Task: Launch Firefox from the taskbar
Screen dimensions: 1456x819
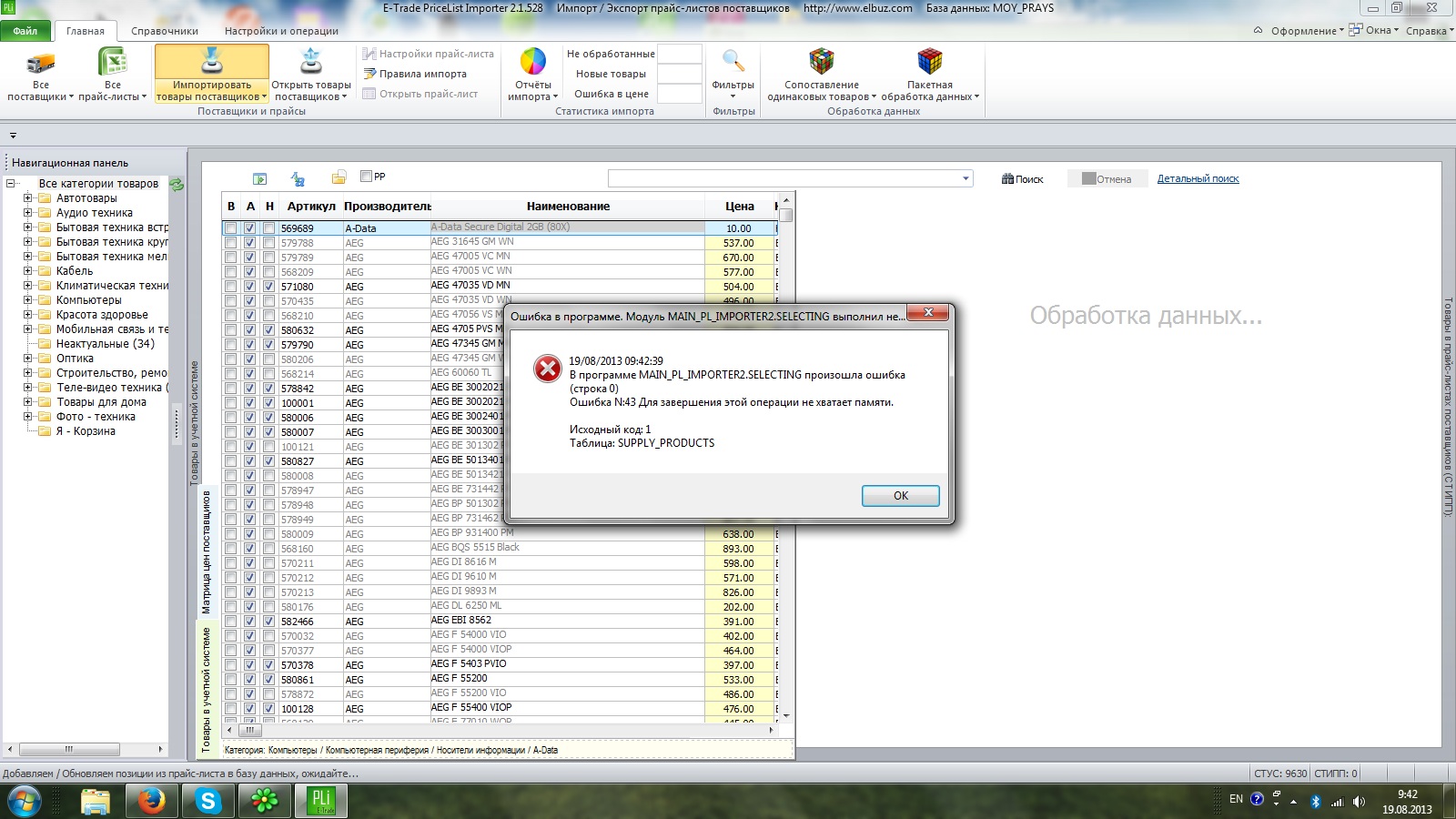Action: 151,802
